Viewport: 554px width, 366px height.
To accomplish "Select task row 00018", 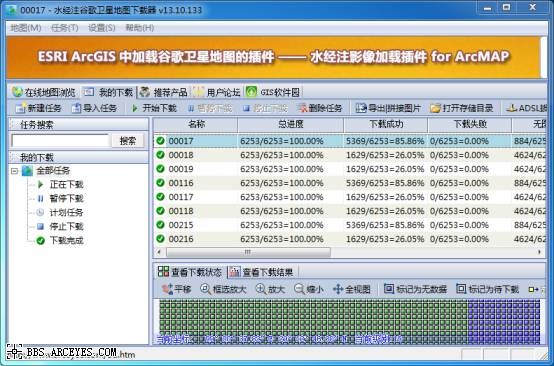I will click(350, 155).
